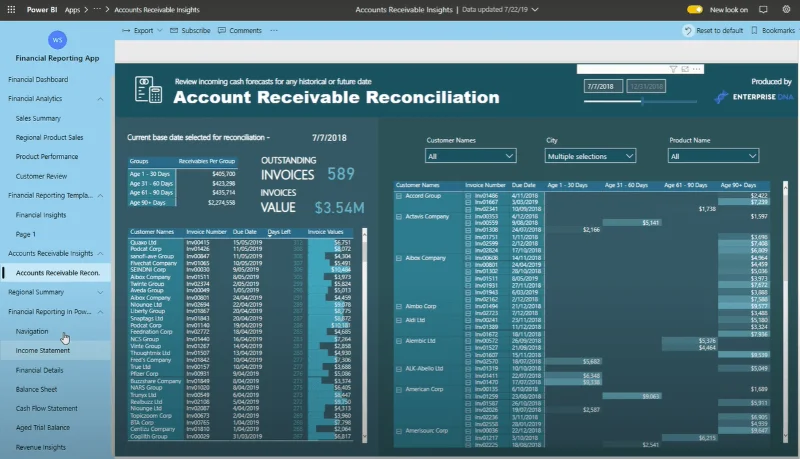Click the 12/31/2018 end date field
This screenshot has height=459, width=800.
(x=646, y=86)
